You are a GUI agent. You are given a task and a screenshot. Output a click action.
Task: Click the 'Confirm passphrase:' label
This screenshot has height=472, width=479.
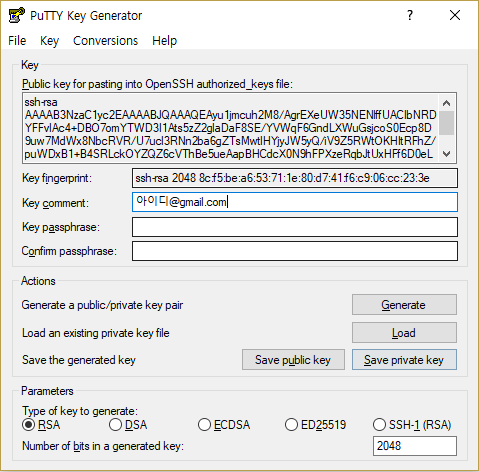coord(69,251)
